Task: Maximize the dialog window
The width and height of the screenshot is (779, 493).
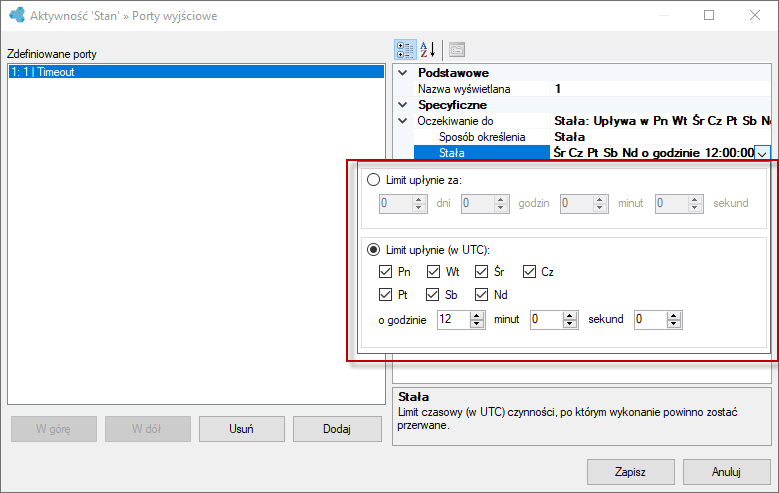Action: coord(709,15)
